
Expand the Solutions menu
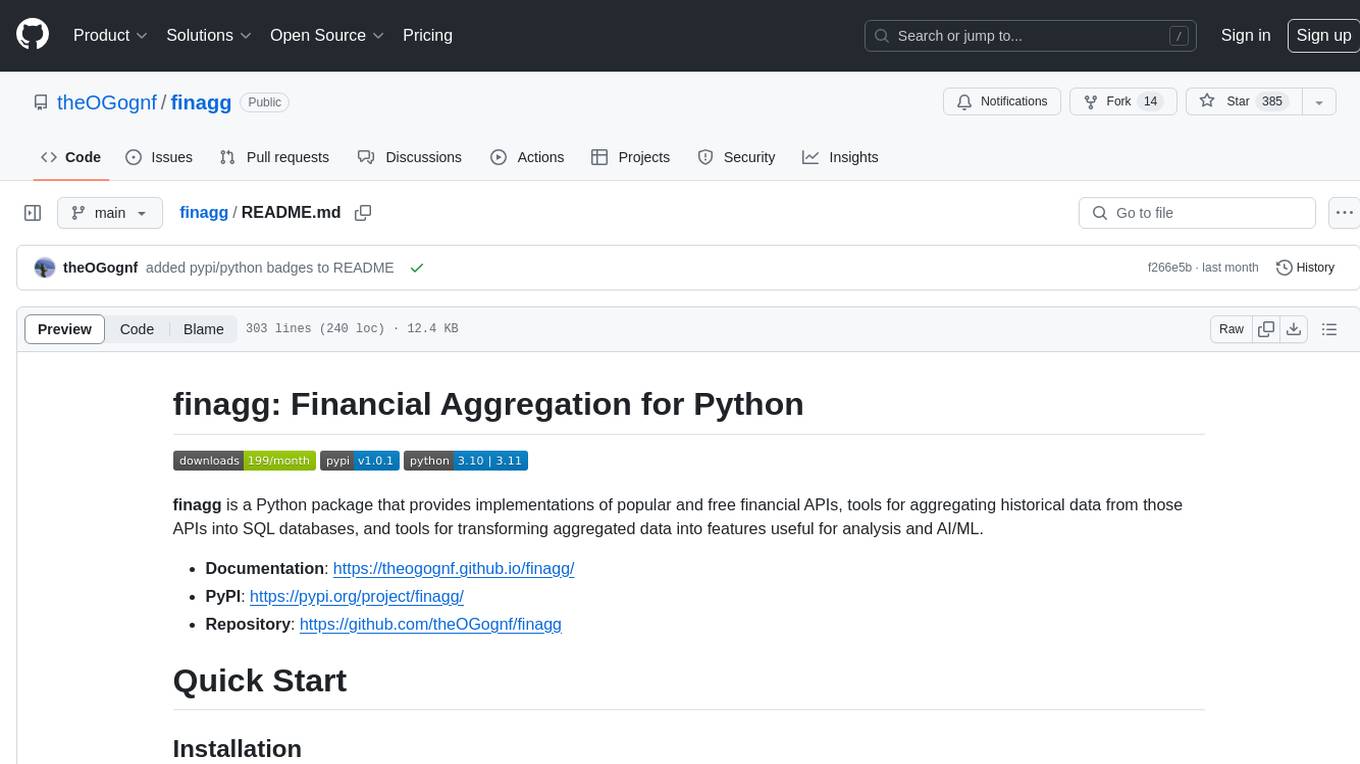208,35
